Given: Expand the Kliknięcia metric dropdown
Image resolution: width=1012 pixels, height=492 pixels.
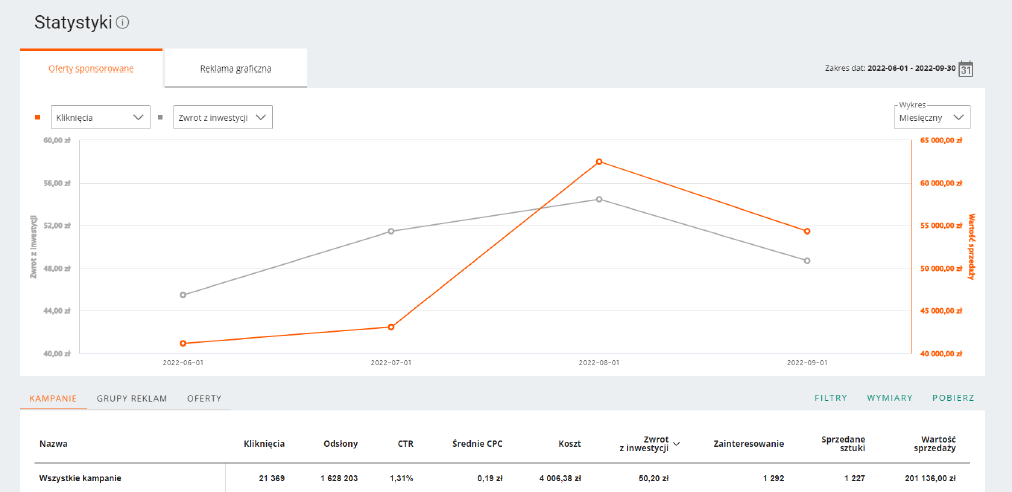Looking at the screenshot, I should coord(100,117).
